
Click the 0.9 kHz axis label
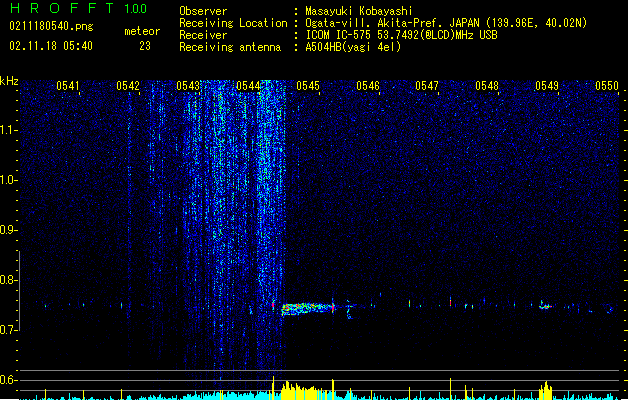coord(9,230)
